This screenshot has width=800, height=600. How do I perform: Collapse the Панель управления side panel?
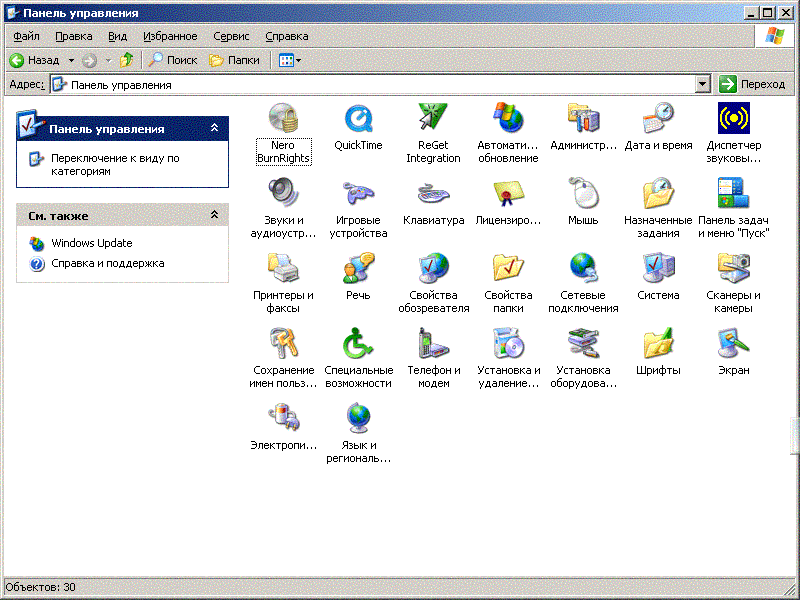point(214,129)
